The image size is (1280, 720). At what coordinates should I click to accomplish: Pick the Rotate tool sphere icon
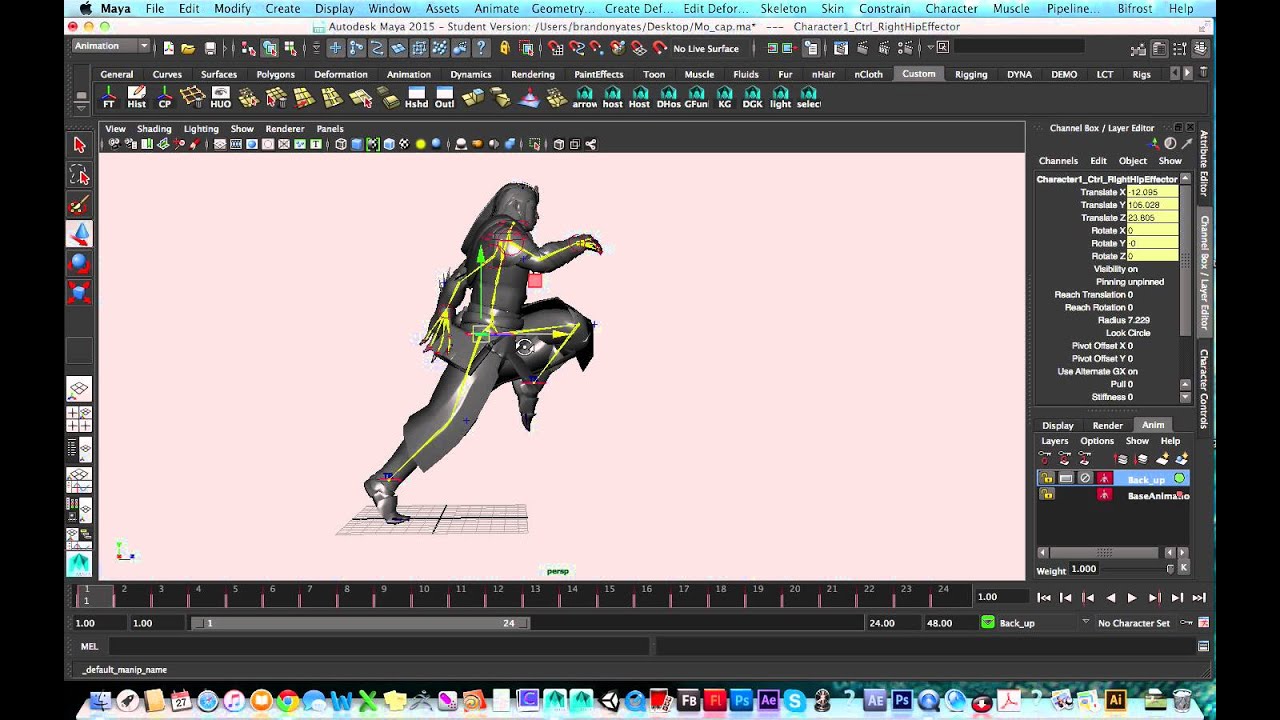tap(80, 264)
